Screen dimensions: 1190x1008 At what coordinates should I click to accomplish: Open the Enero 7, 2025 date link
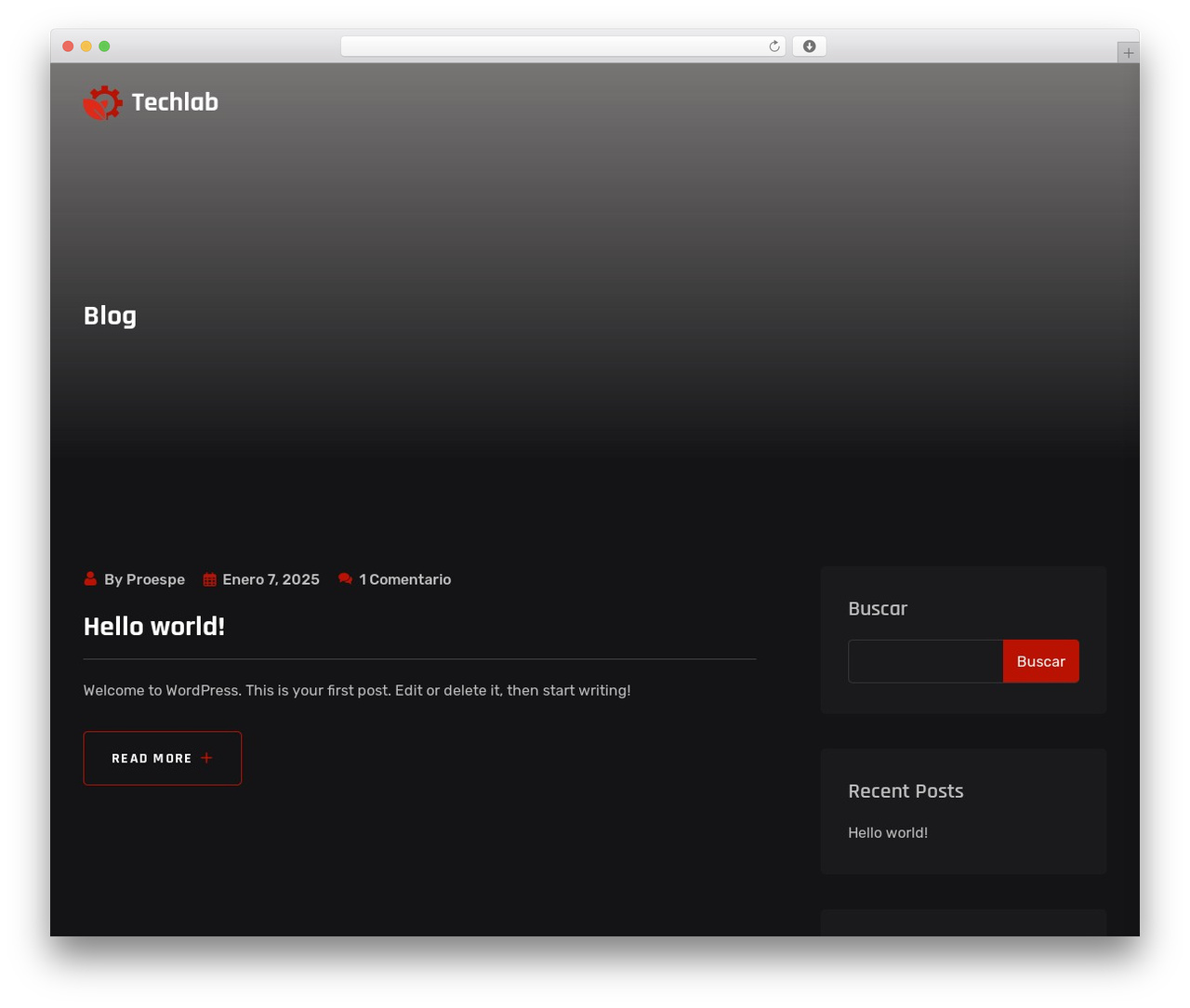click(x=271, y=579)
